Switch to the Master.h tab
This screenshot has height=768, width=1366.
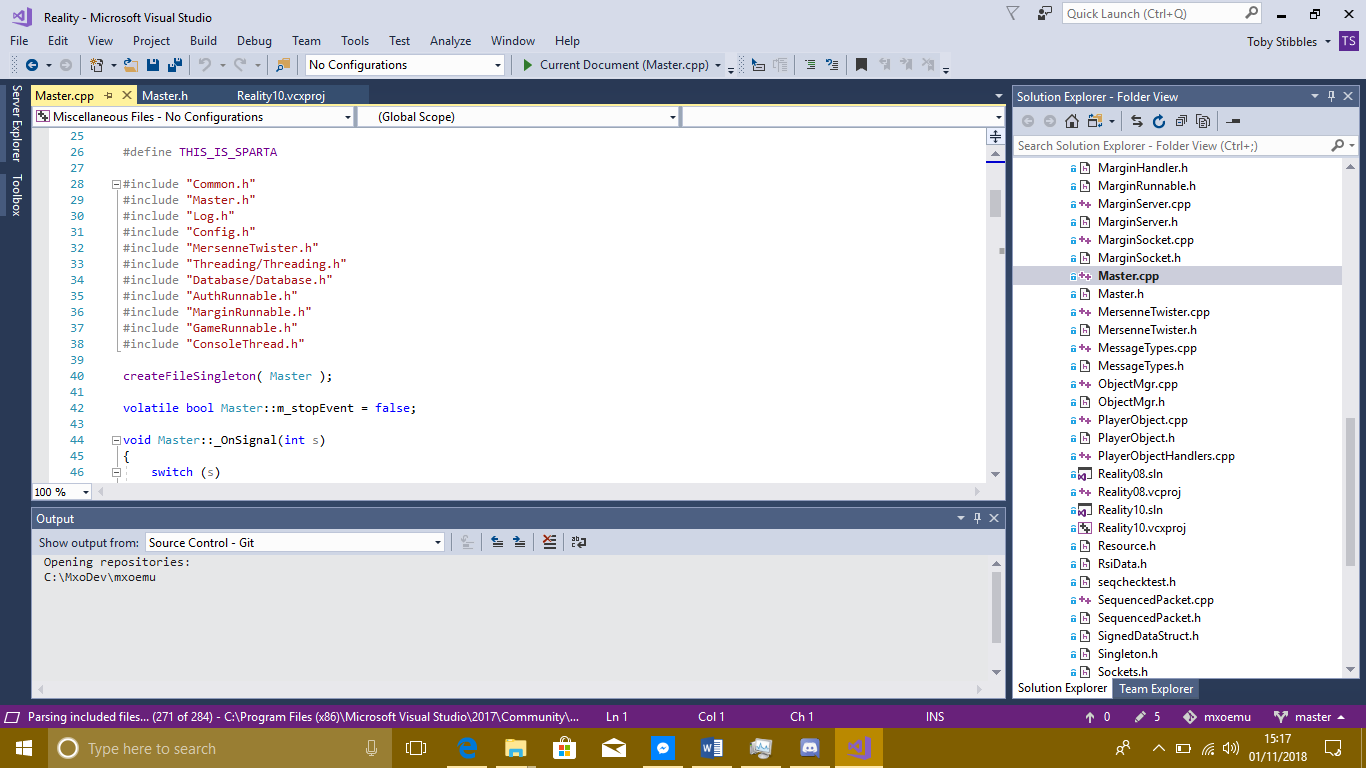(x=165, y=96)
